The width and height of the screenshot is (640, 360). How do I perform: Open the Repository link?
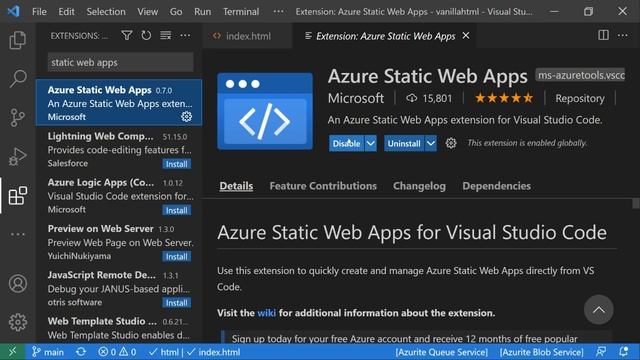click(580, 98)
